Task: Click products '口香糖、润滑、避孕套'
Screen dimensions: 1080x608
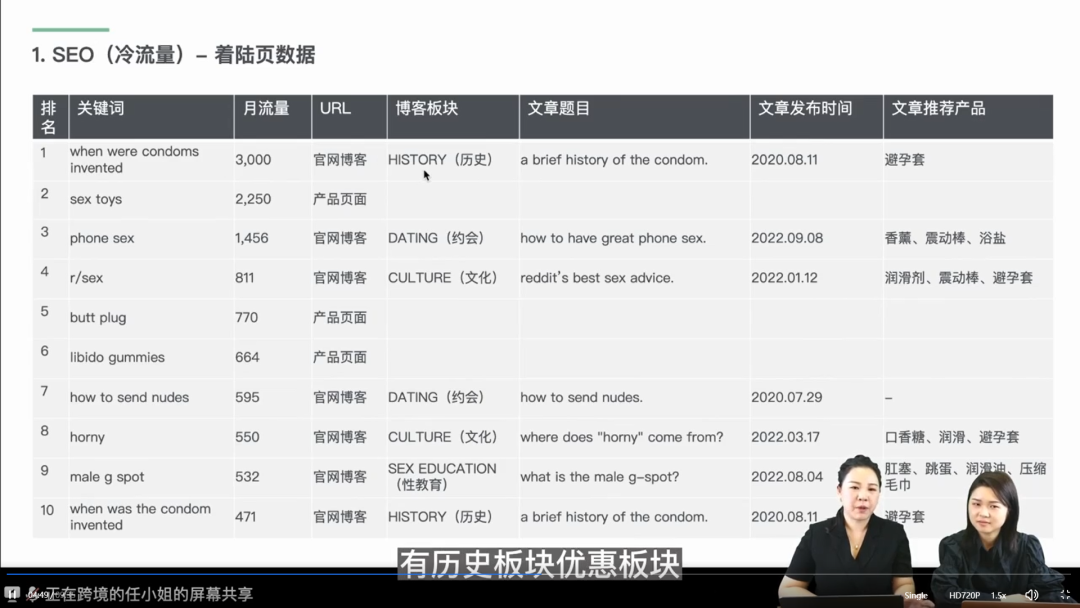Action: tap(952, 437)
